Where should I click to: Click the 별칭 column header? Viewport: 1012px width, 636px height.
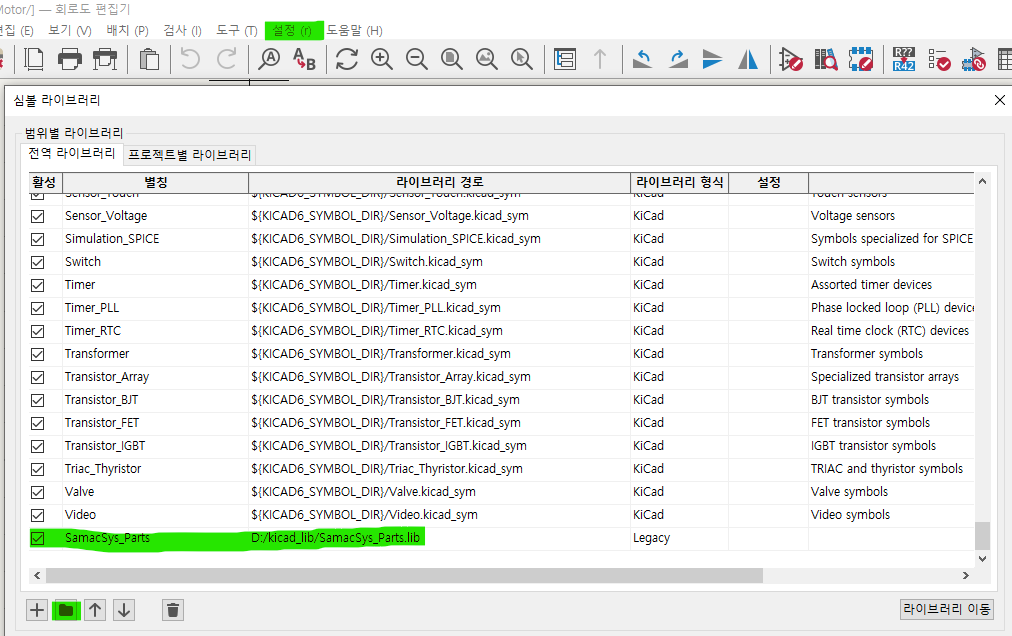[x=156, y=183]
